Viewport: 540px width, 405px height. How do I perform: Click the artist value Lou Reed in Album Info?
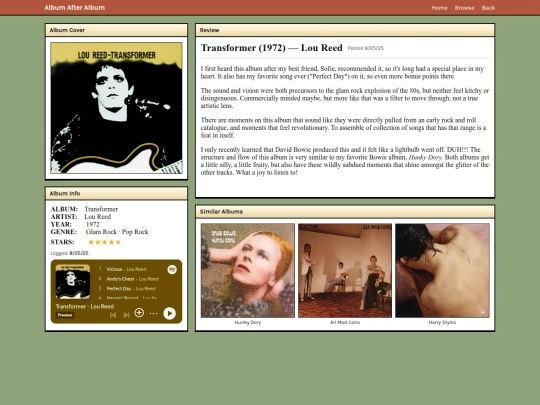(98, 217)
